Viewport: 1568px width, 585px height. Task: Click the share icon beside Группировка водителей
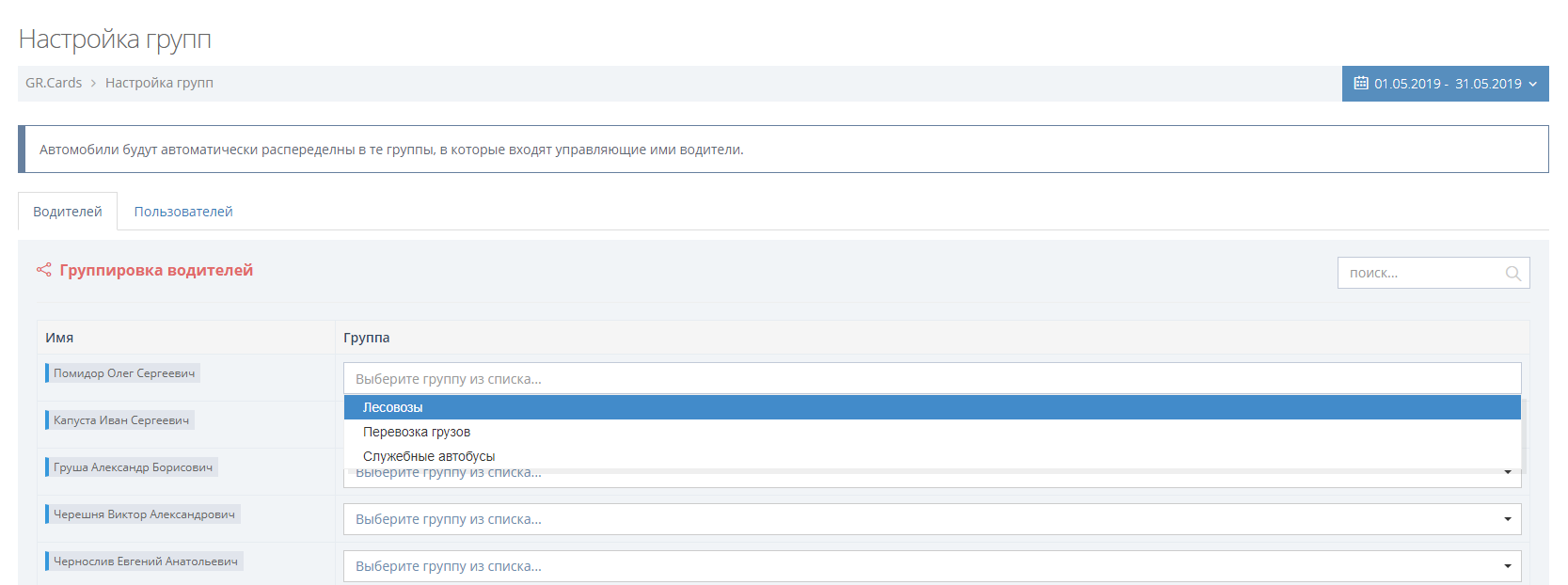pos(43,270)
